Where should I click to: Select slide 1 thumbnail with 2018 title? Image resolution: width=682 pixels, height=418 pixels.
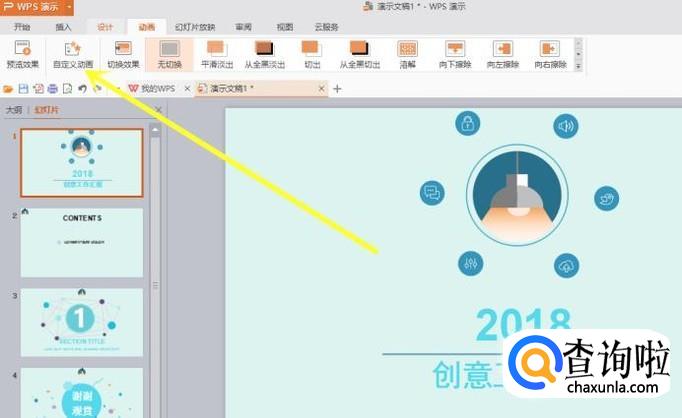coord(82,163)
